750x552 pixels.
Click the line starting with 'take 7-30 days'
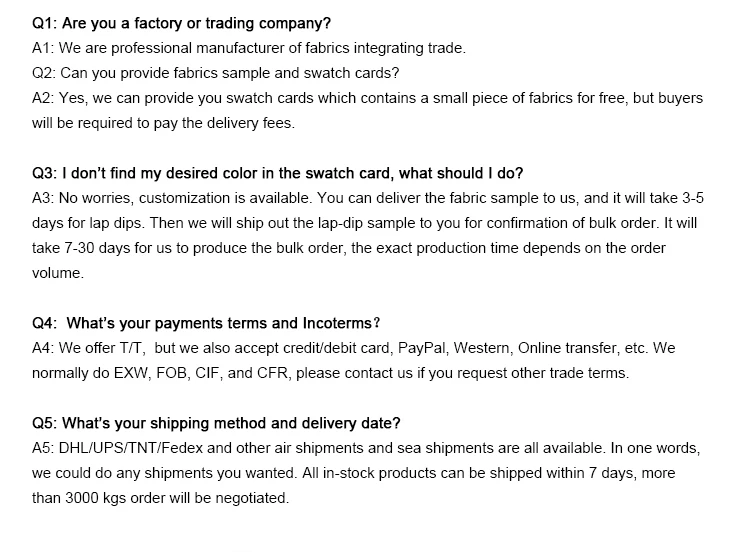click(349, 248)
